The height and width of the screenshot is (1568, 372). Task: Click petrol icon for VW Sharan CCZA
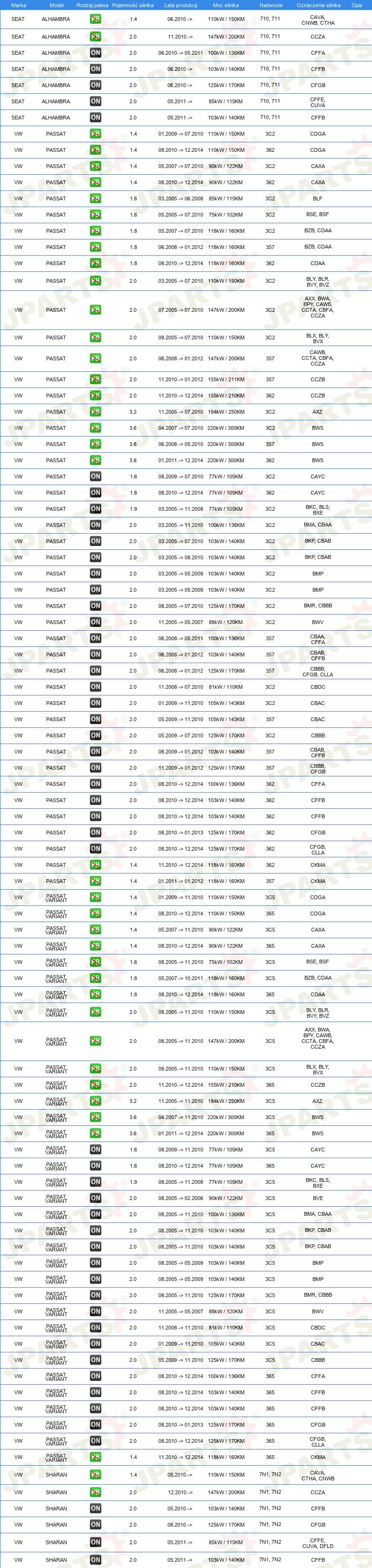96,1492
